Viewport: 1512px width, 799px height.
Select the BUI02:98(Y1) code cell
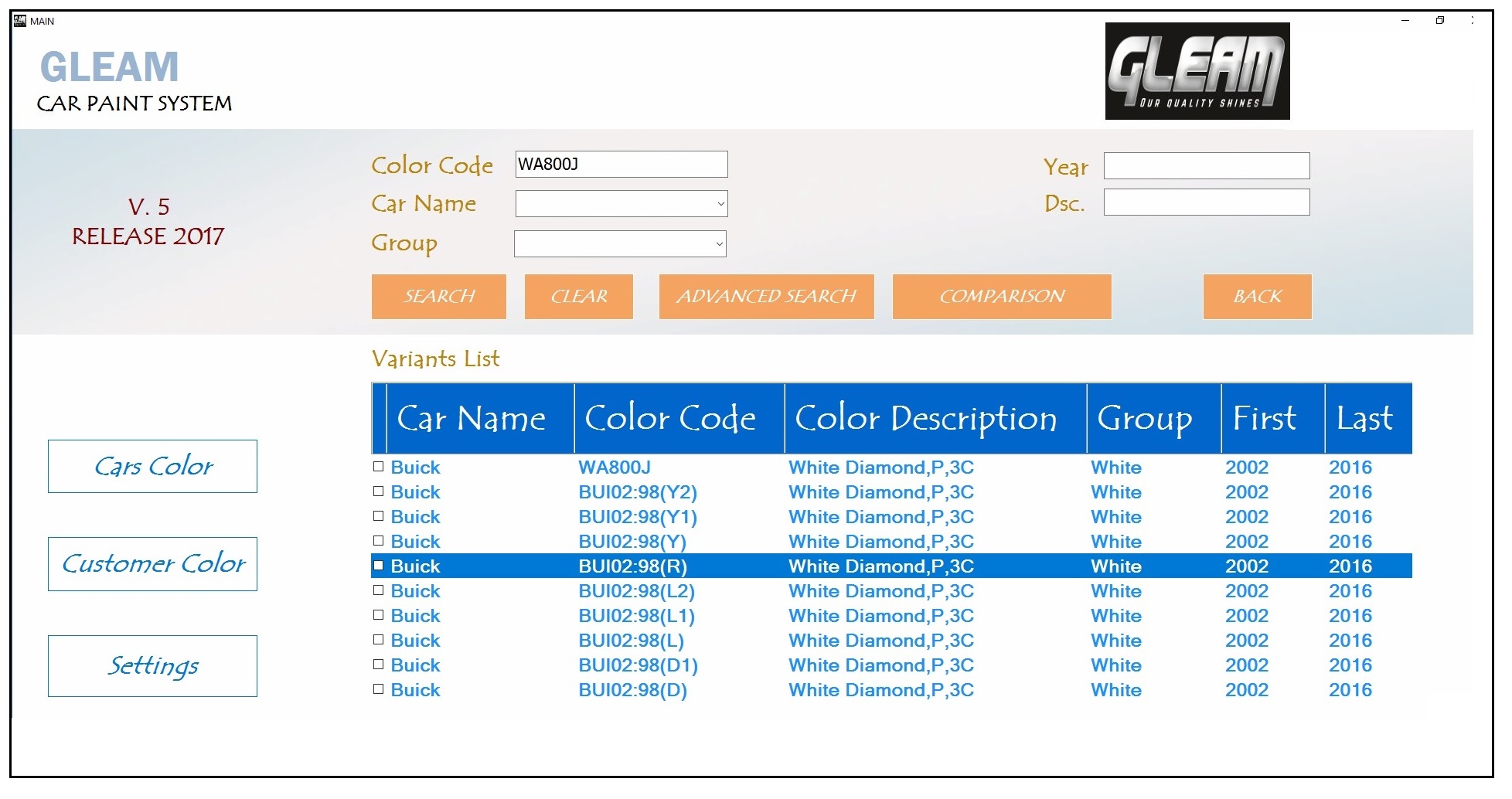(638, 517)
